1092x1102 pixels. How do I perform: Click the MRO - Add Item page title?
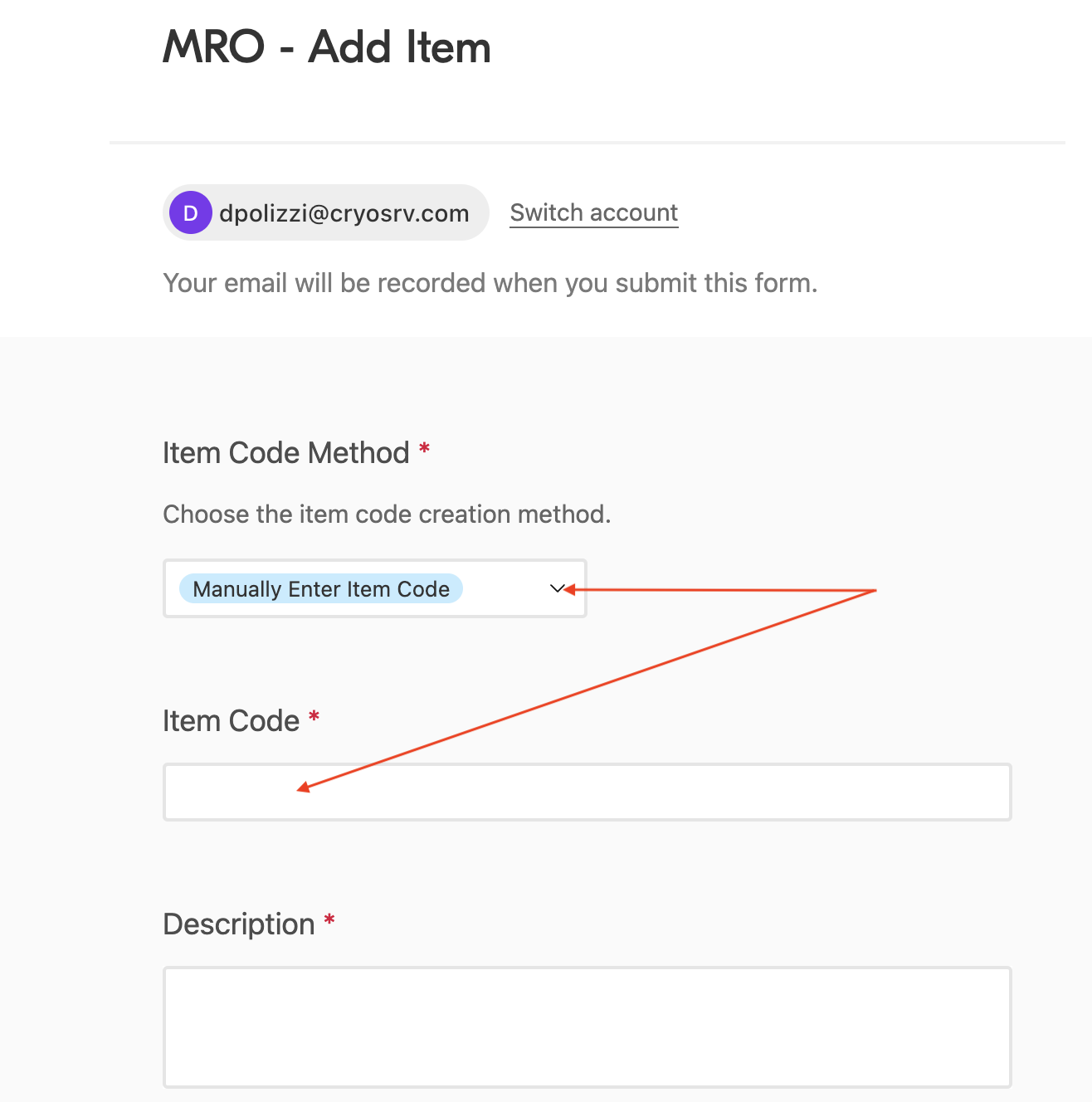coord(327,47)
